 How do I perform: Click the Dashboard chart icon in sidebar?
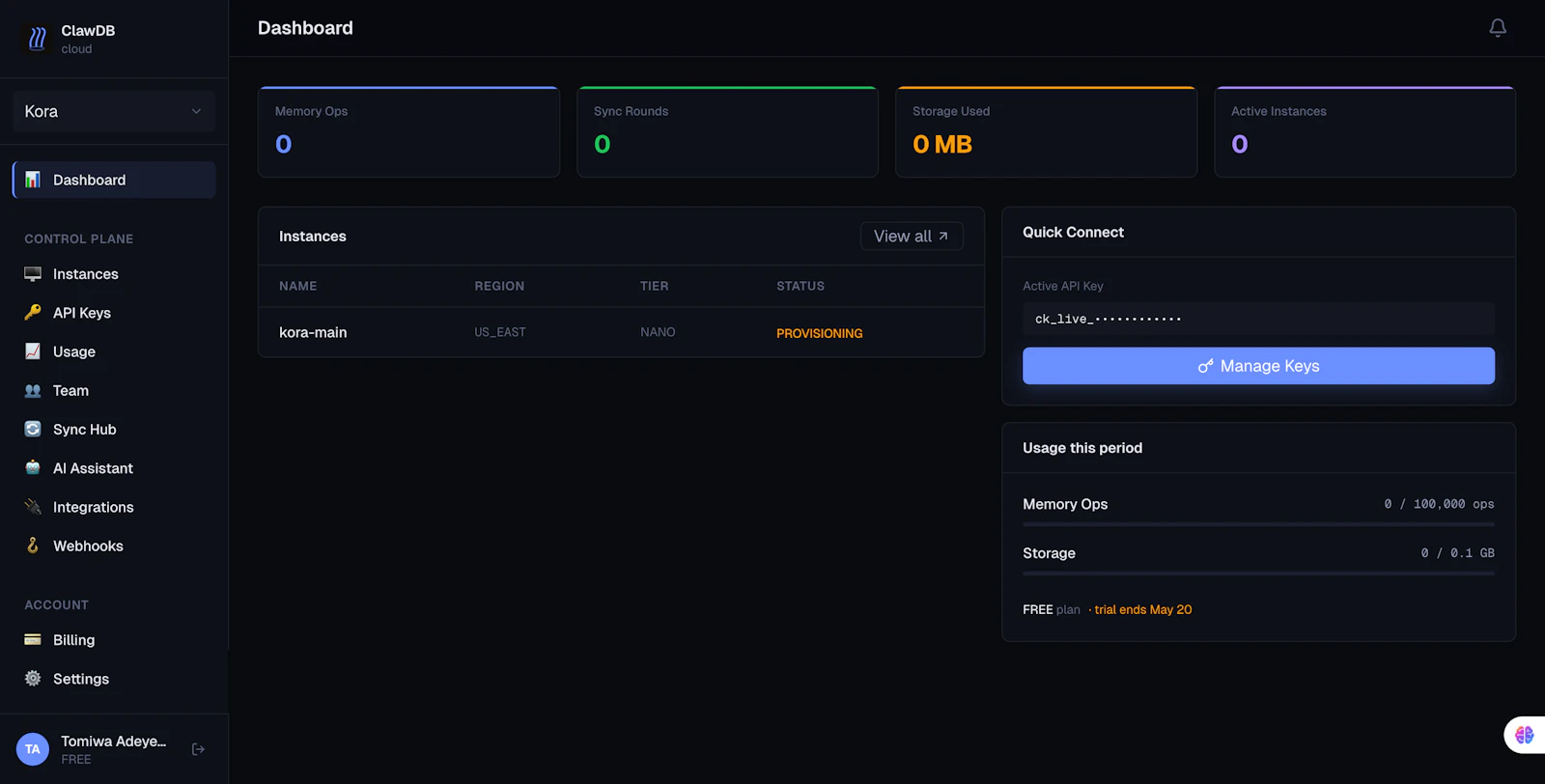[x=33, y=180]
